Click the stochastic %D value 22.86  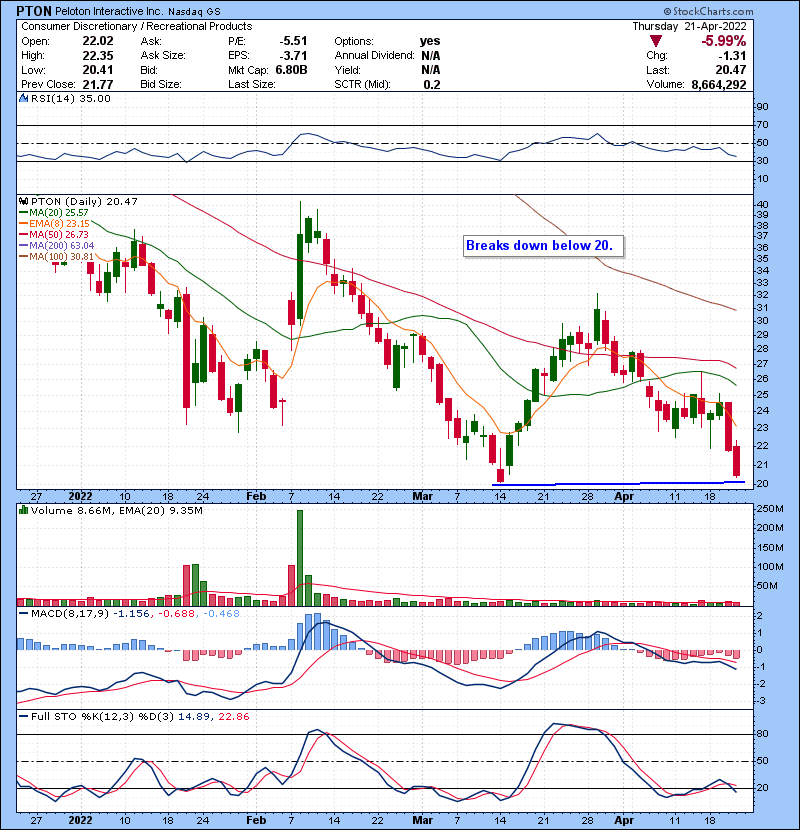pyautogui.click(x=233, y=716)
